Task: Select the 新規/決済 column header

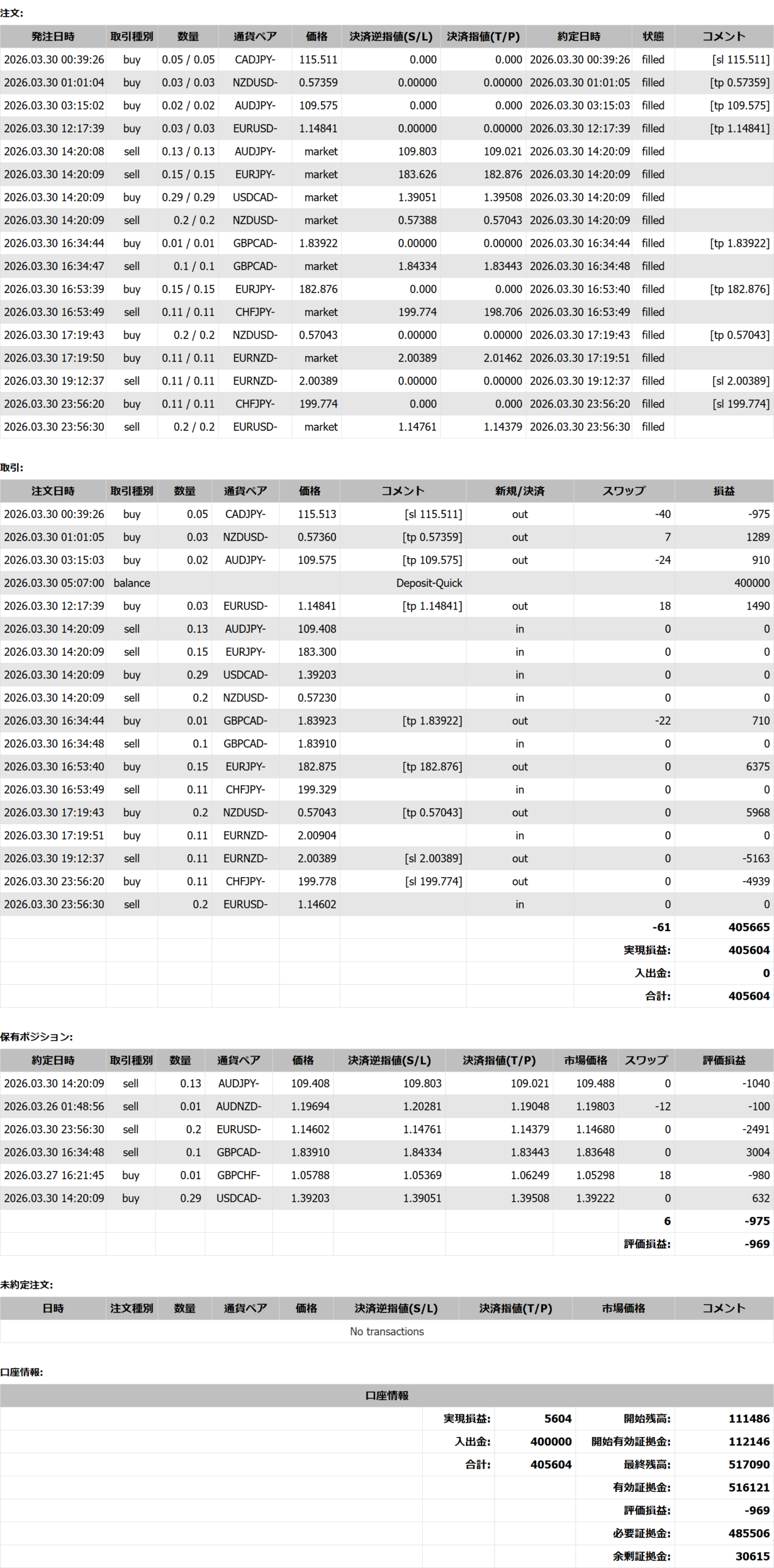Action: point(519,491)
